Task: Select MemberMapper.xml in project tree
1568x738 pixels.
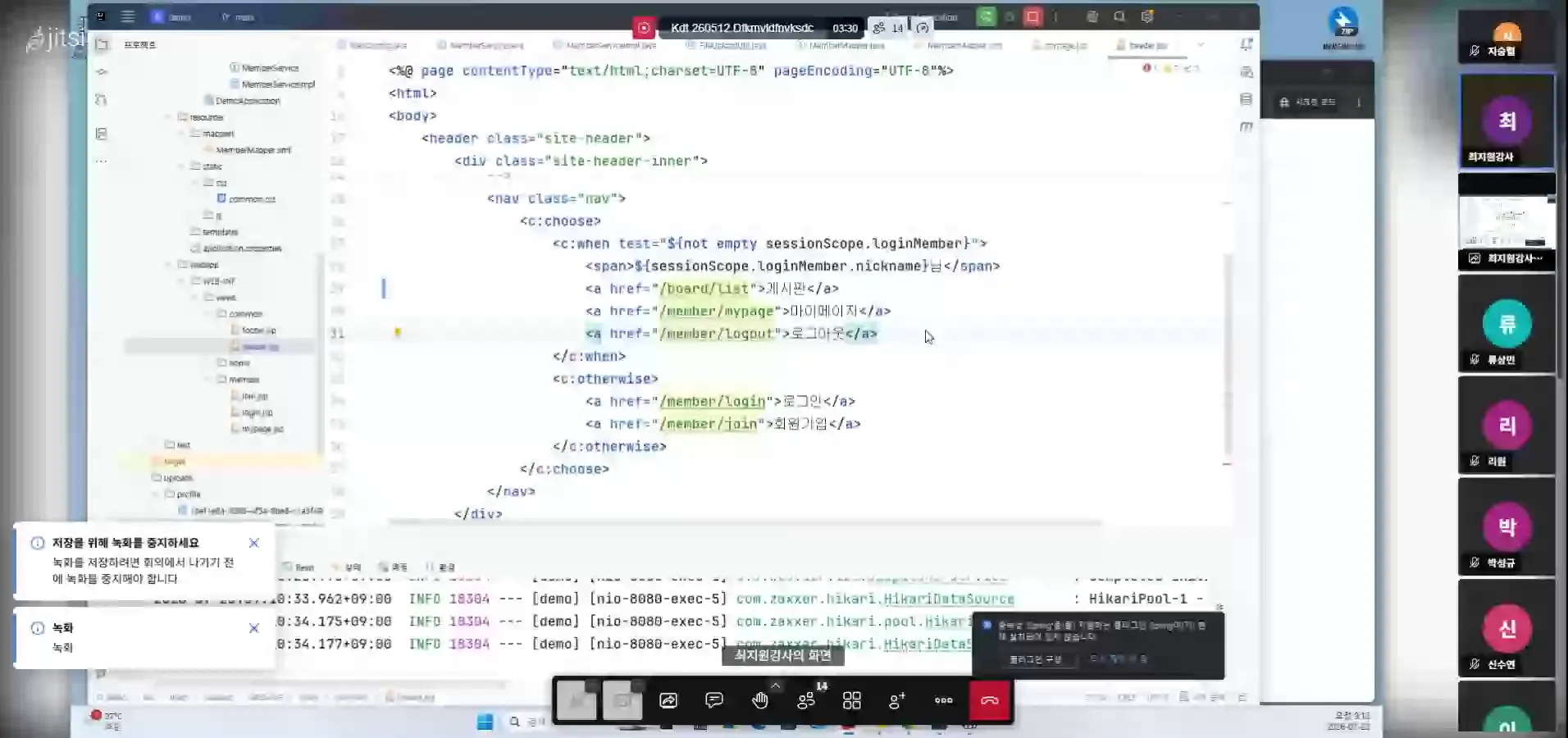Action: (247, 150)
